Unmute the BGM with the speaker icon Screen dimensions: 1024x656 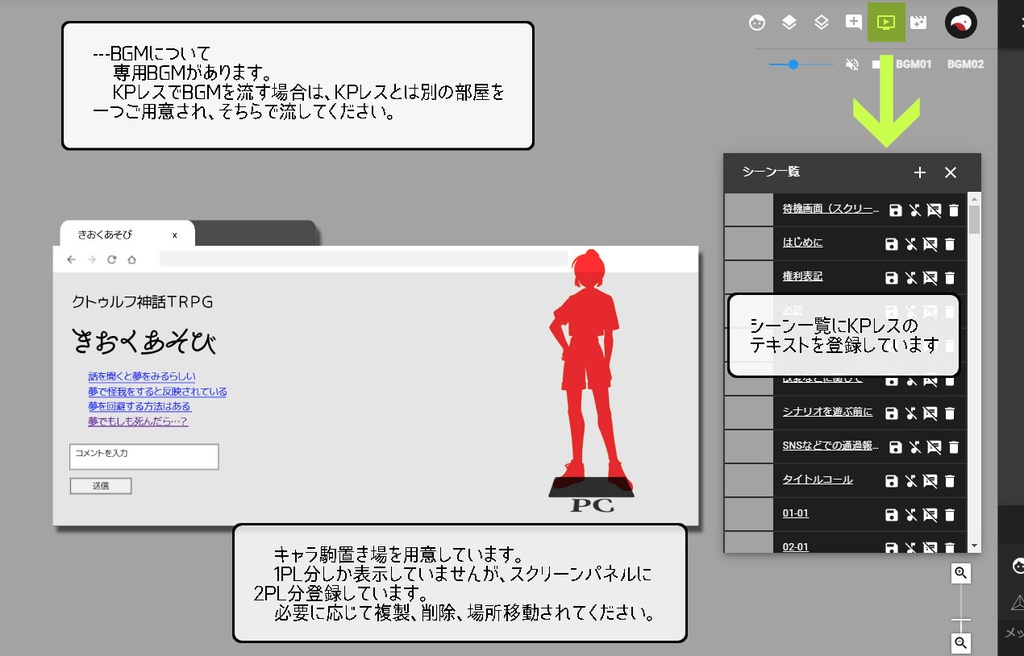pyautogui.click(x=852, y=64)
